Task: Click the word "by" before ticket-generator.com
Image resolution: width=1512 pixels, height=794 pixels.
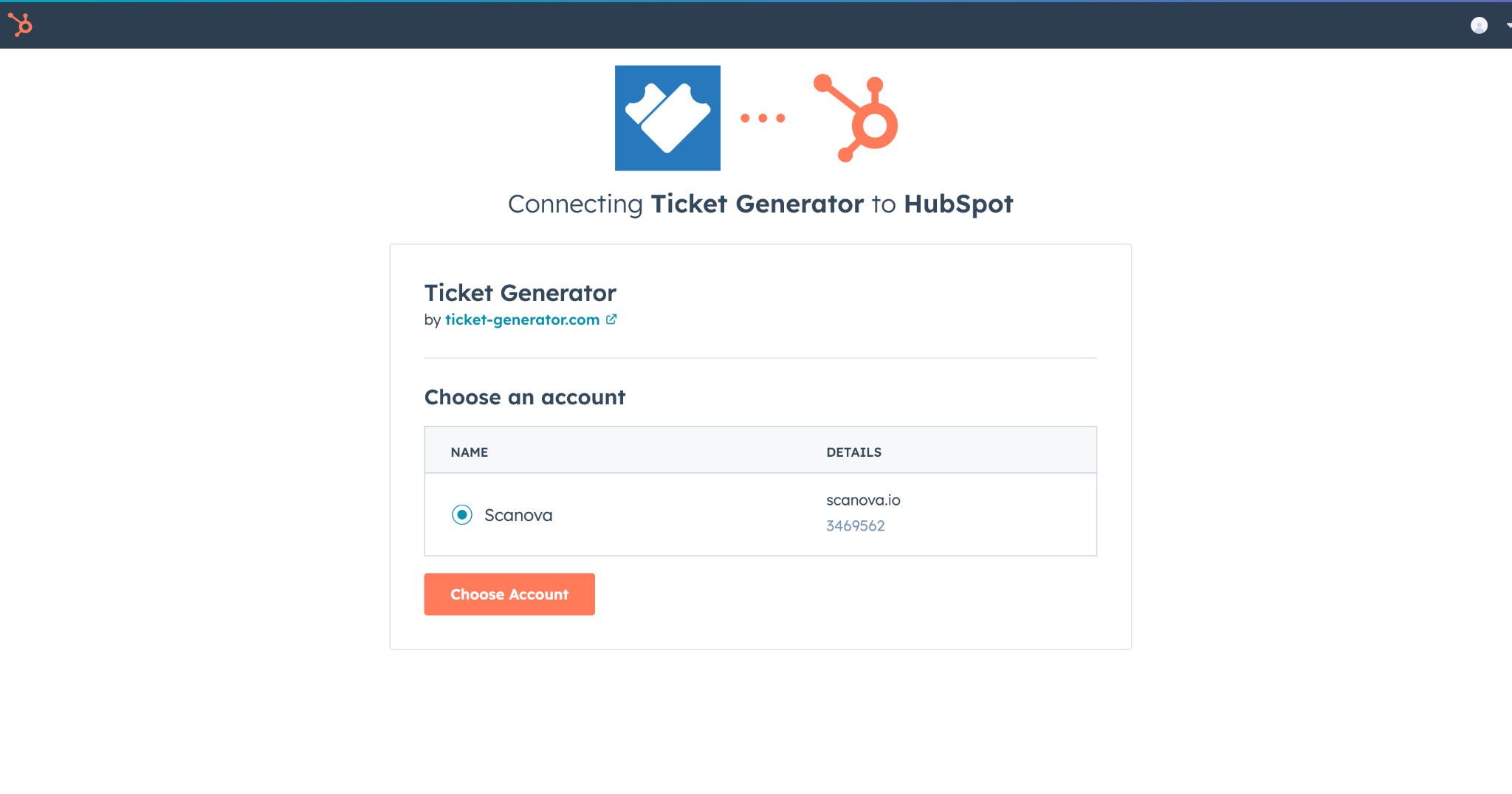Action: click(x=432, y=320)
